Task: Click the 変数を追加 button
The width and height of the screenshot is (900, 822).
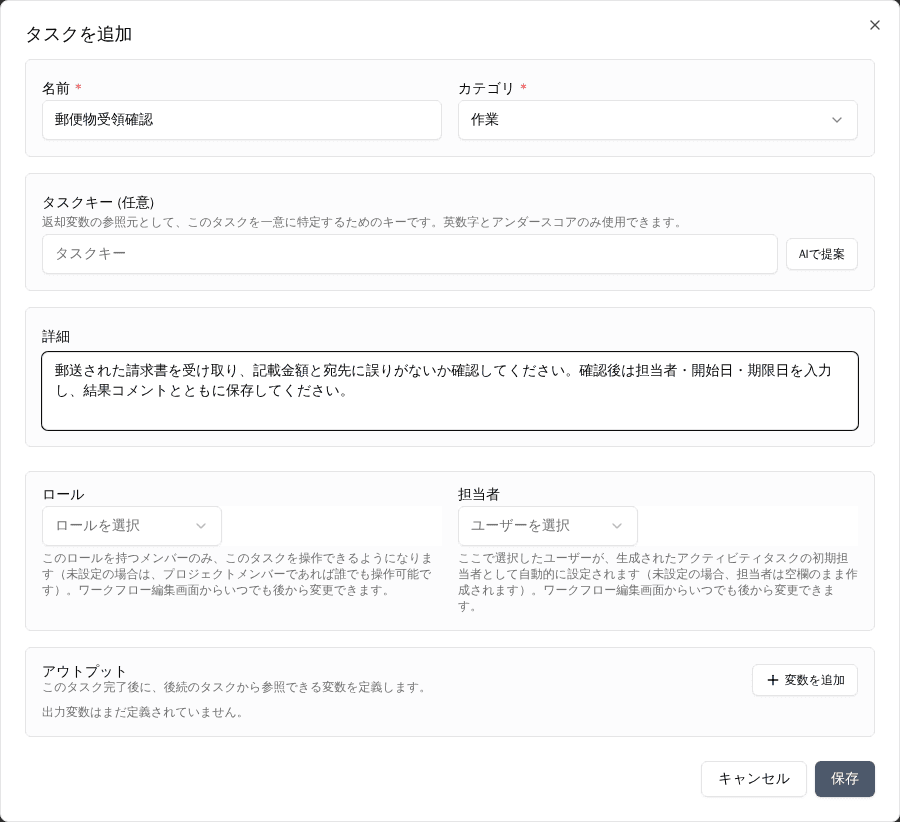Action: pyautogui.click(x=805, y=680)
